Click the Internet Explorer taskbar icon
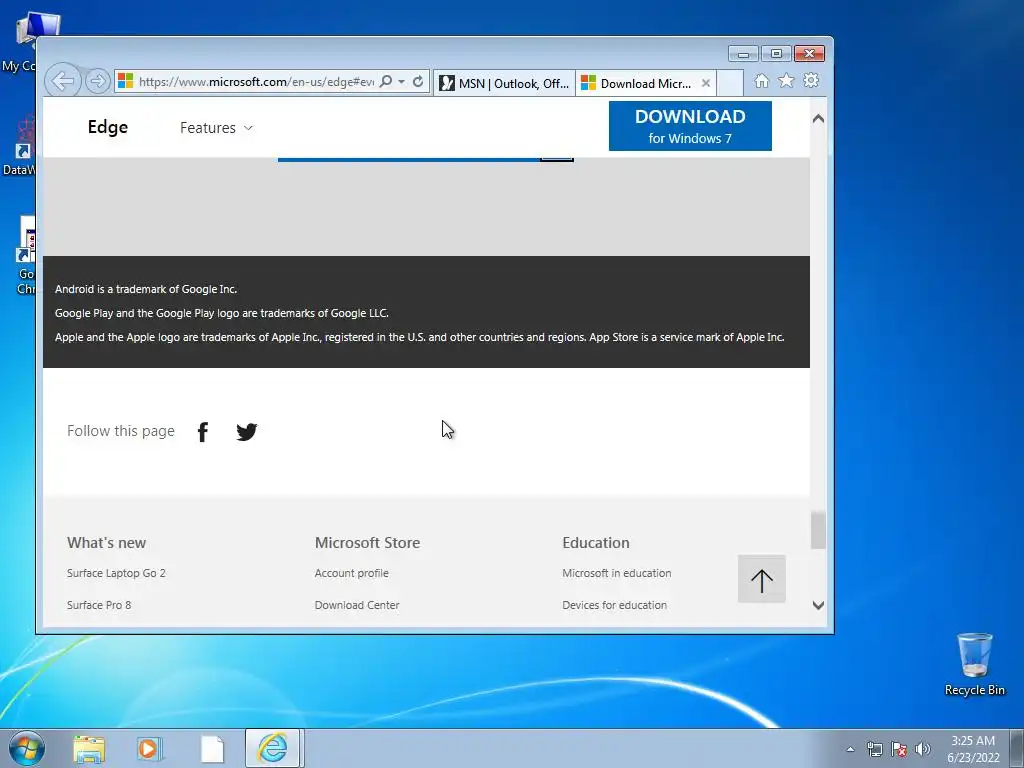 [272, 748]
